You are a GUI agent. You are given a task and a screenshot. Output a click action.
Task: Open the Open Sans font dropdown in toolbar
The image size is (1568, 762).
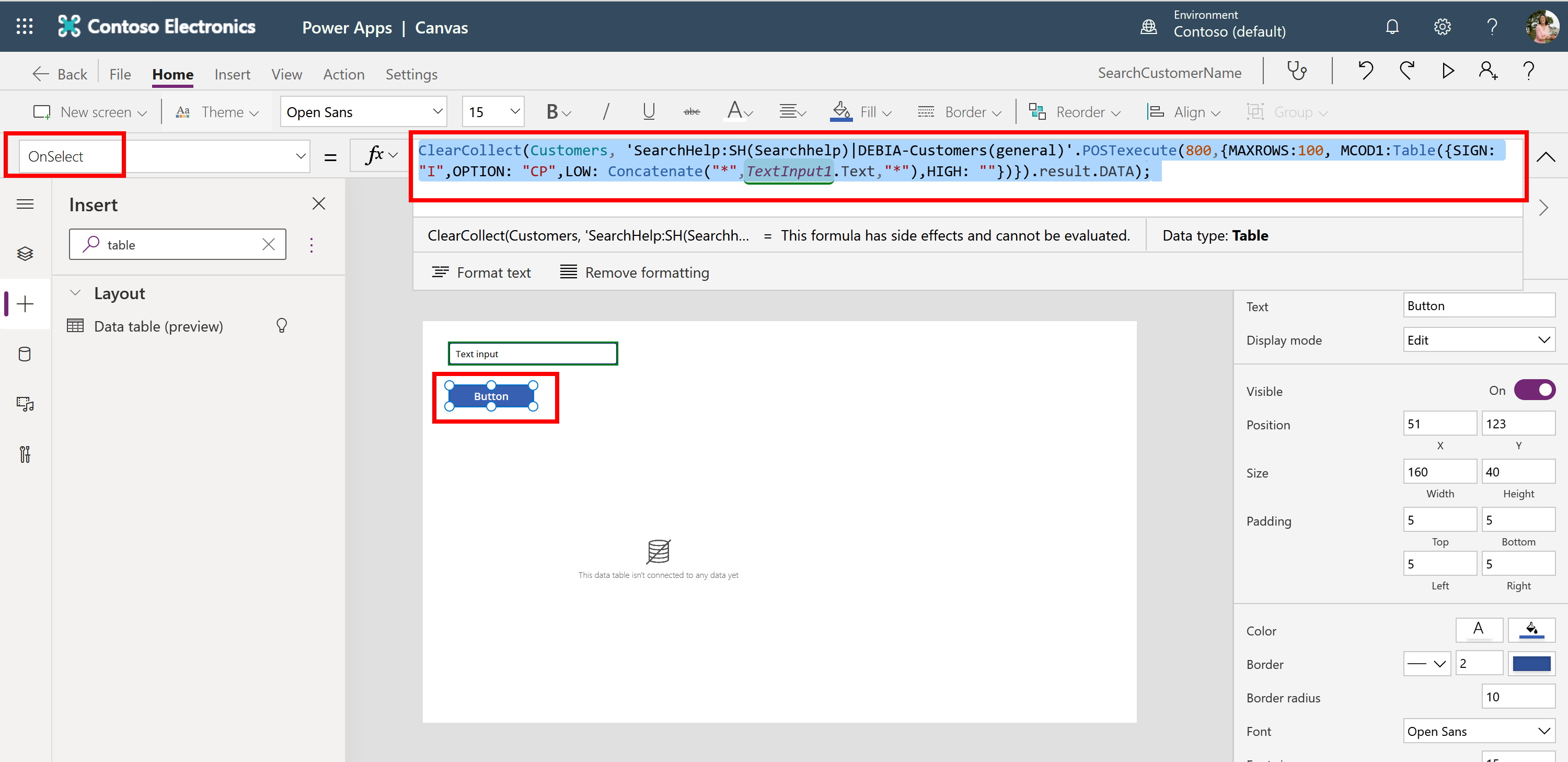(x=363, y=112)
